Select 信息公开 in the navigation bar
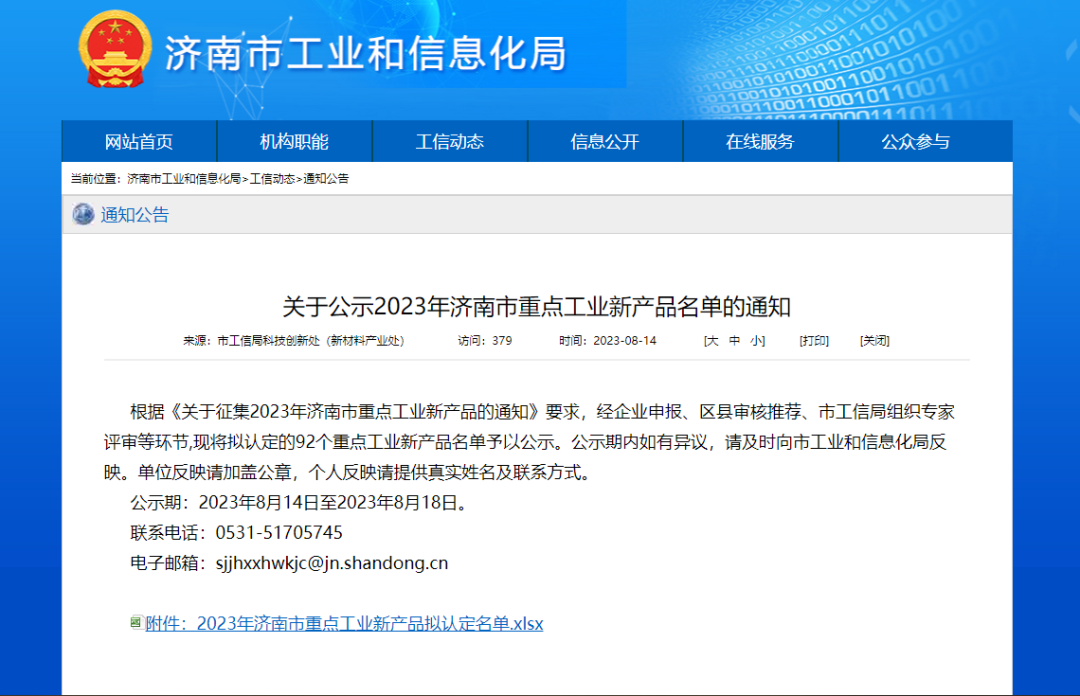1080x696 pixels. (x=605, y=142)
